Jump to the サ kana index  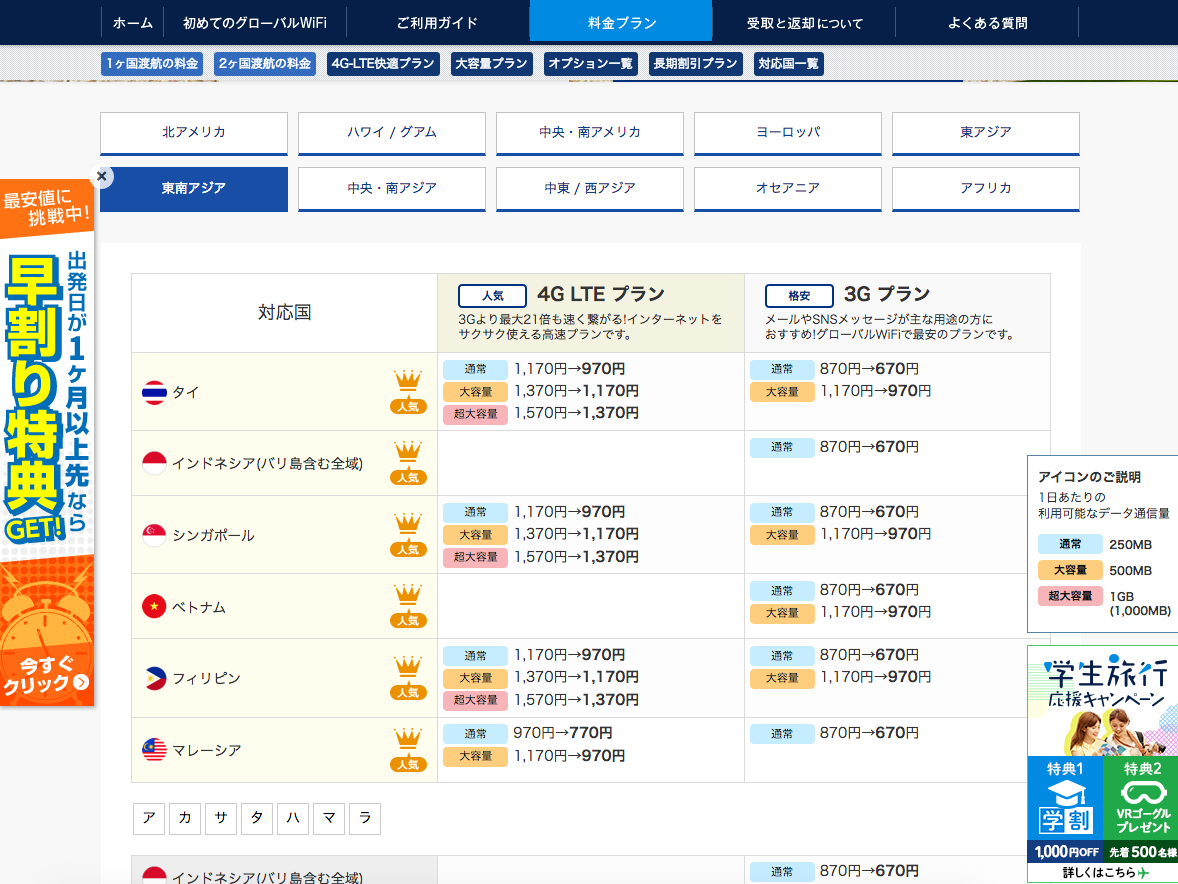(x=220, y=818)
